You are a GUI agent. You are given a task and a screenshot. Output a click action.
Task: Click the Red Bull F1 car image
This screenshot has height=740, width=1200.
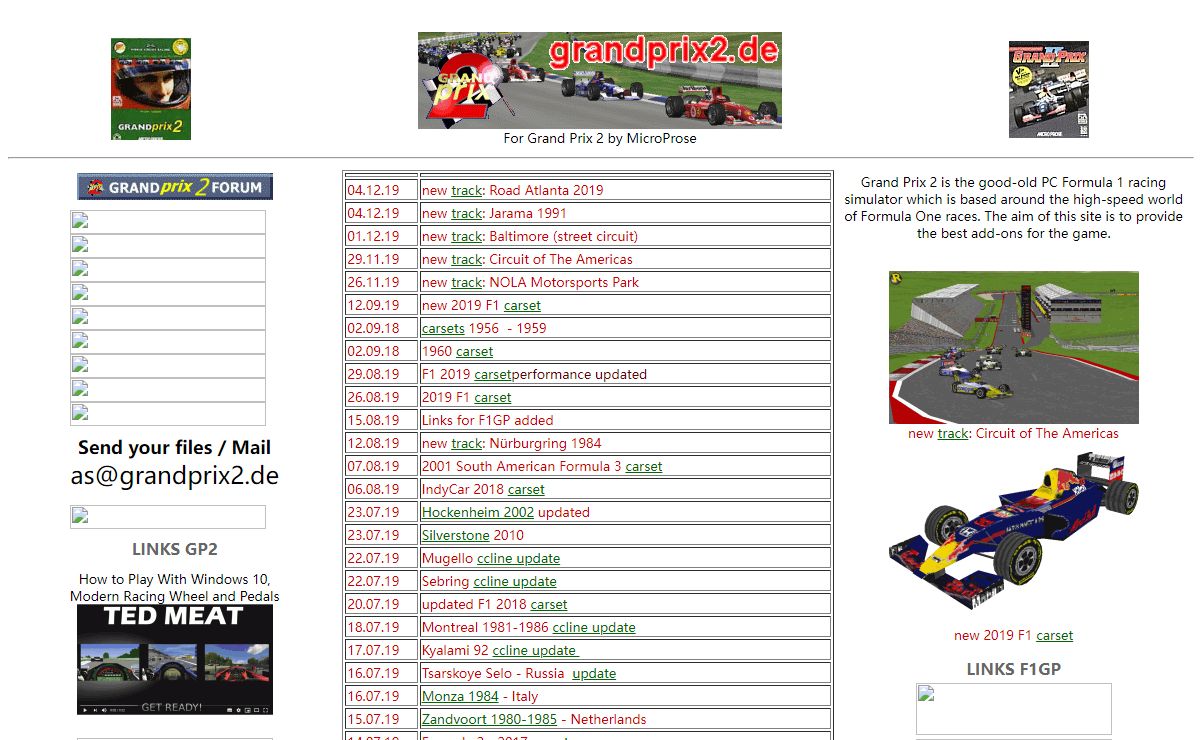pos(1014,532)
